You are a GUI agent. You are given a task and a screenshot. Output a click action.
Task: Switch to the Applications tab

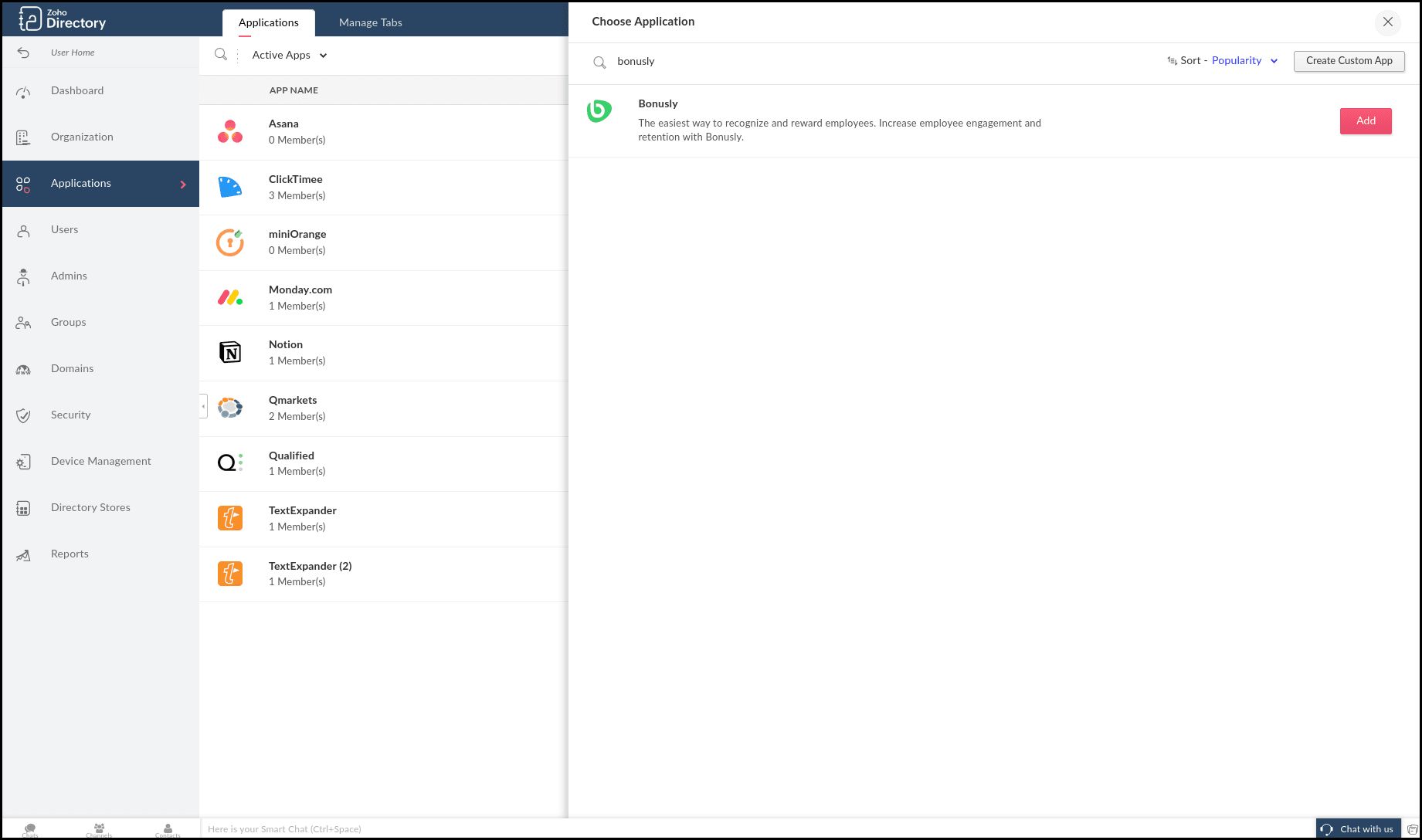[x=269, y=22]
